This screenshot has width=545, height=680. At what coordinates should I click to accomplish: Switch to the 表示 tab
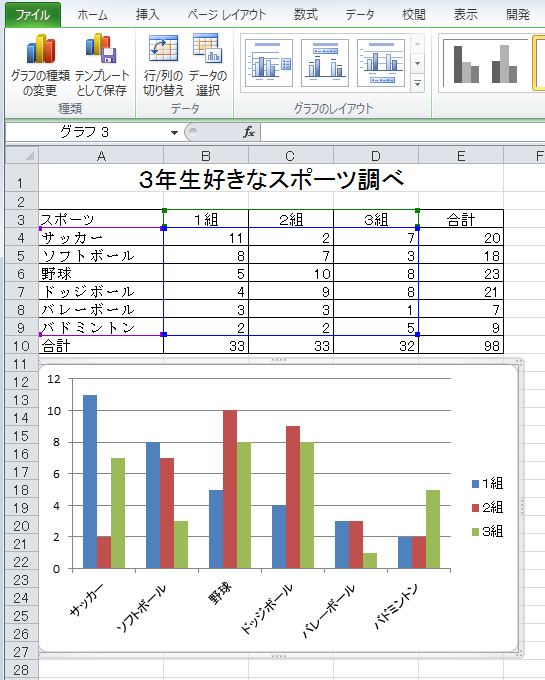[x=466, y=15]
